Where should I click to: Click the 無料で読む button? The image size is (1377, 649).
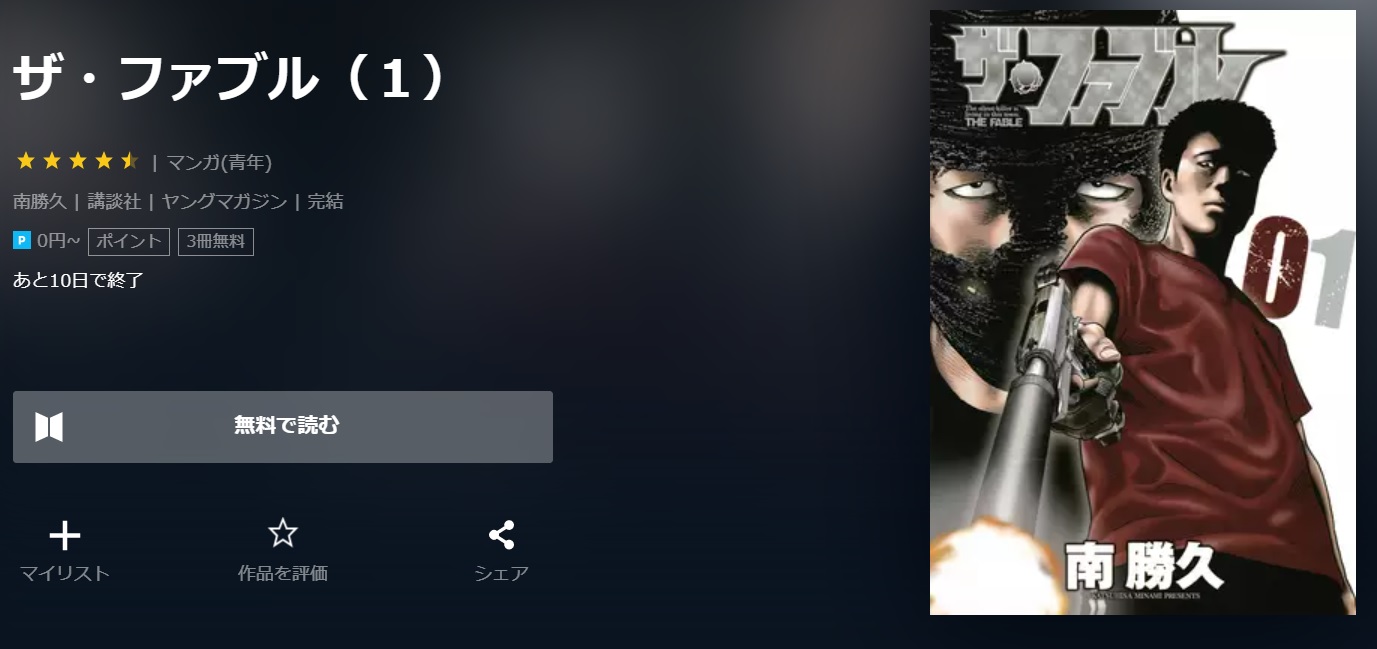point(283,427)
